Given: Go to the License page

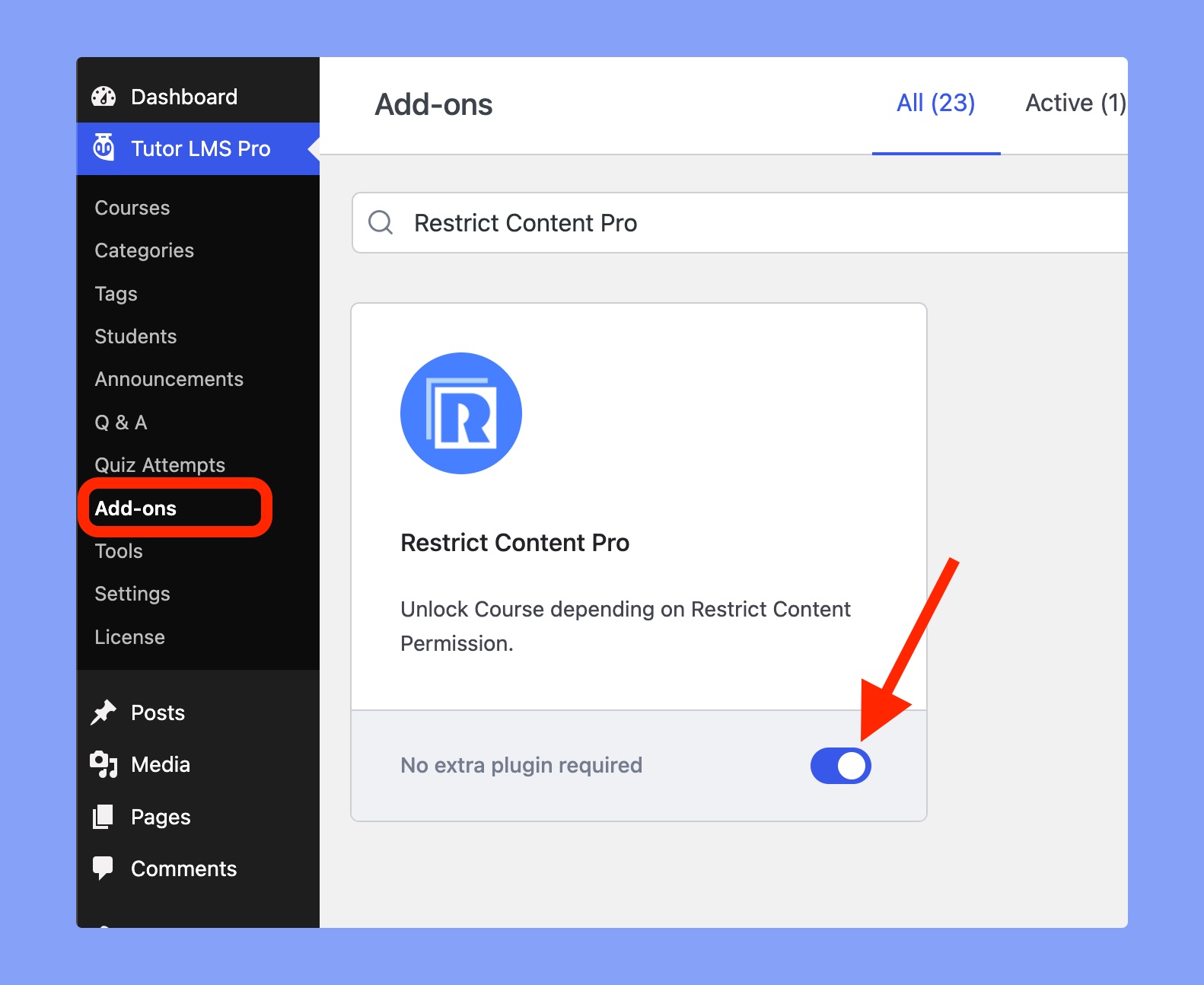Looking at the screenshot, I should (x=130, y=637).
